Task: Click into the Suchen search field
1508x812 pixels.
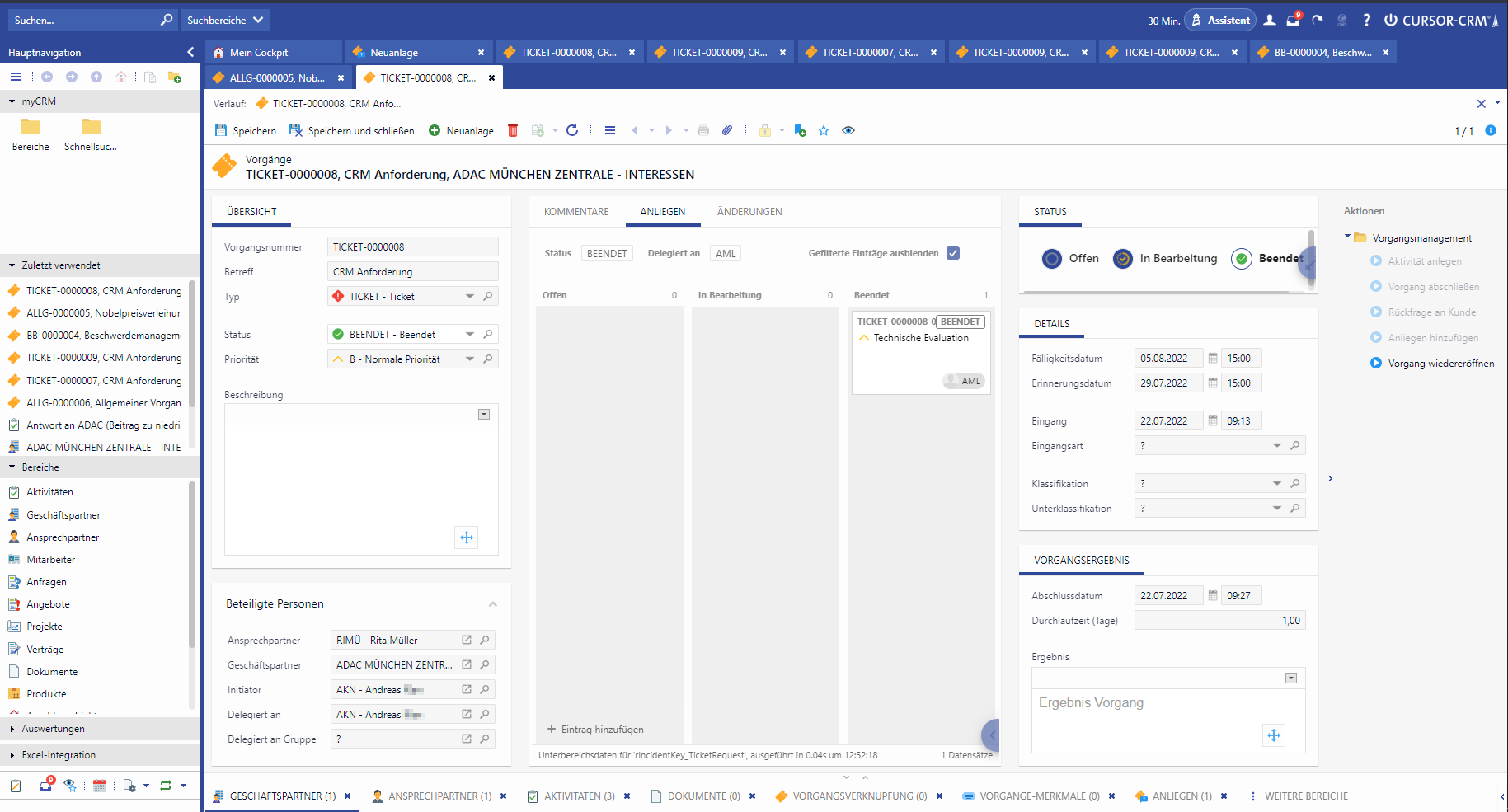Action: (82, 21)
